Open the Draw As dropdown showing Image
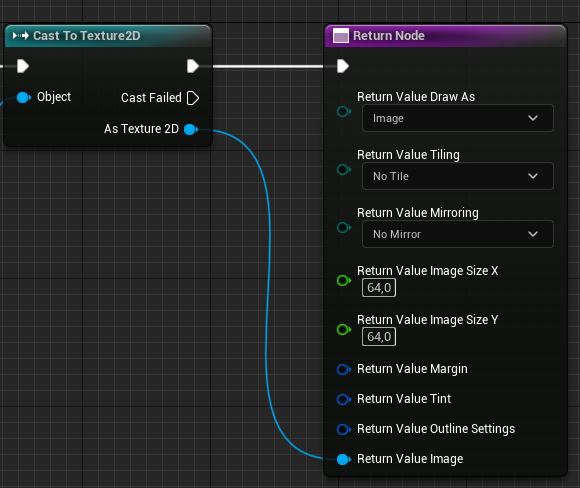Image resolution: width=580 pixels, height=488 pixels. pos(458,118)
